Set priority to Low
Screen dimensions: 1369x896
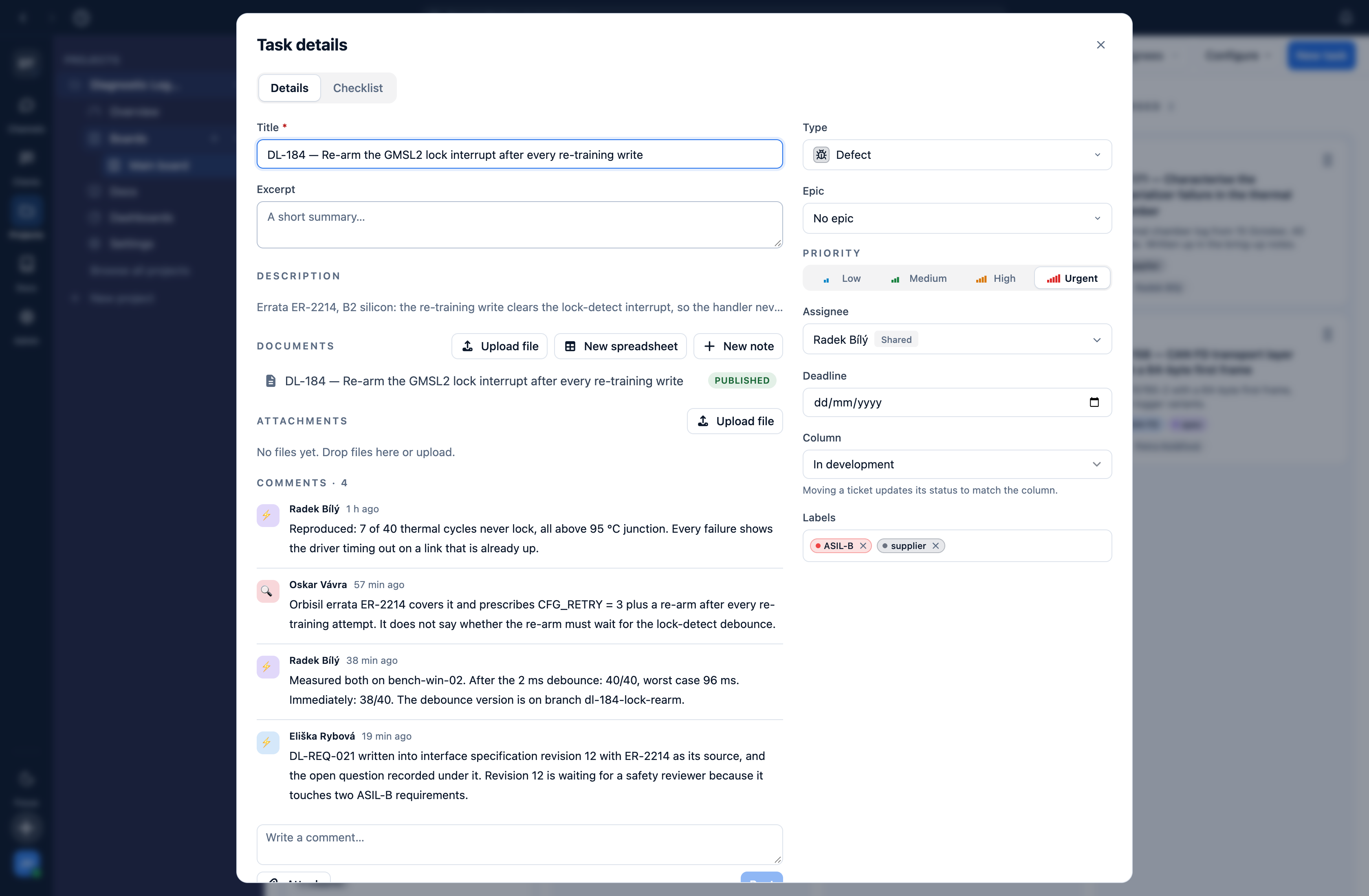[x=841, y=278]
